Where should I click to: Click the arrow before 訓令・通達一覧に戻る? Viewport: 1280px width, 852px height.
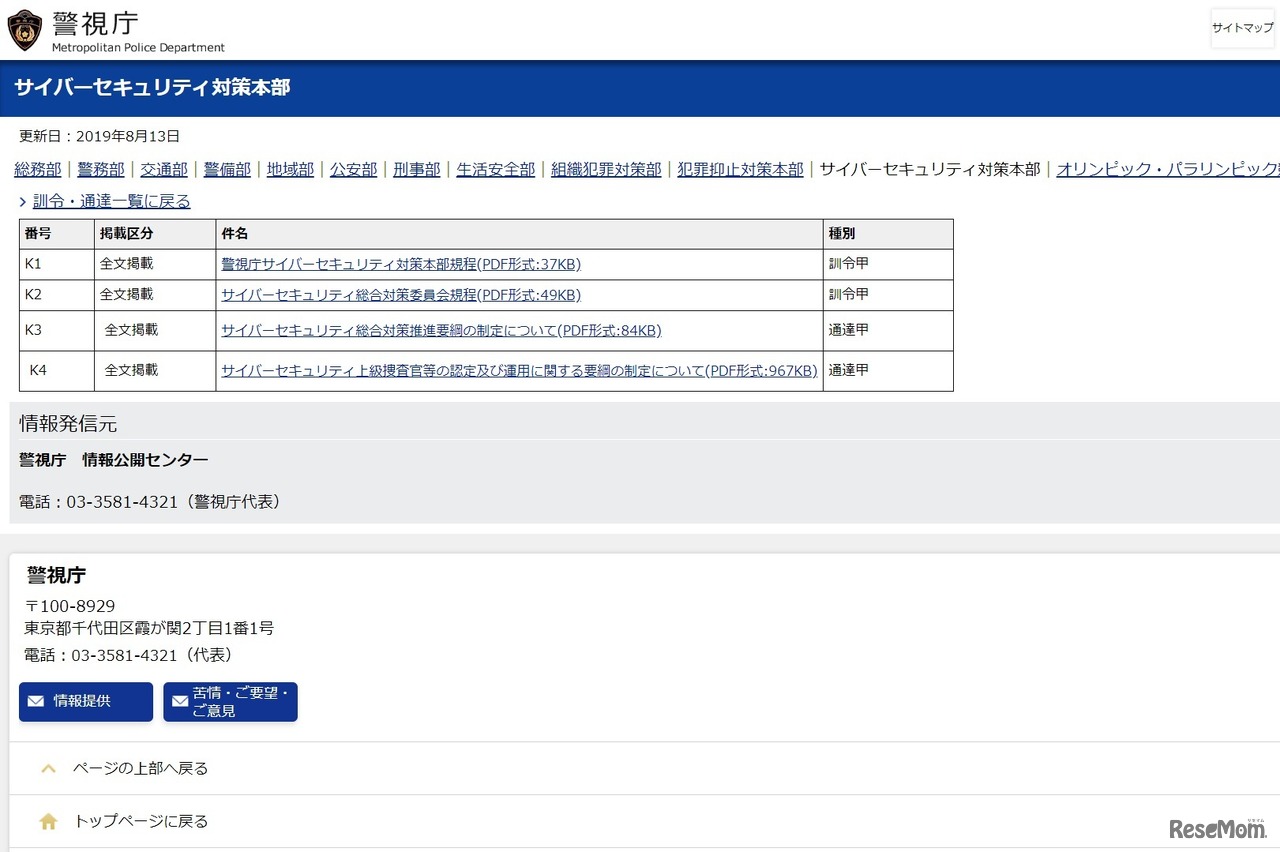(23, 201)
